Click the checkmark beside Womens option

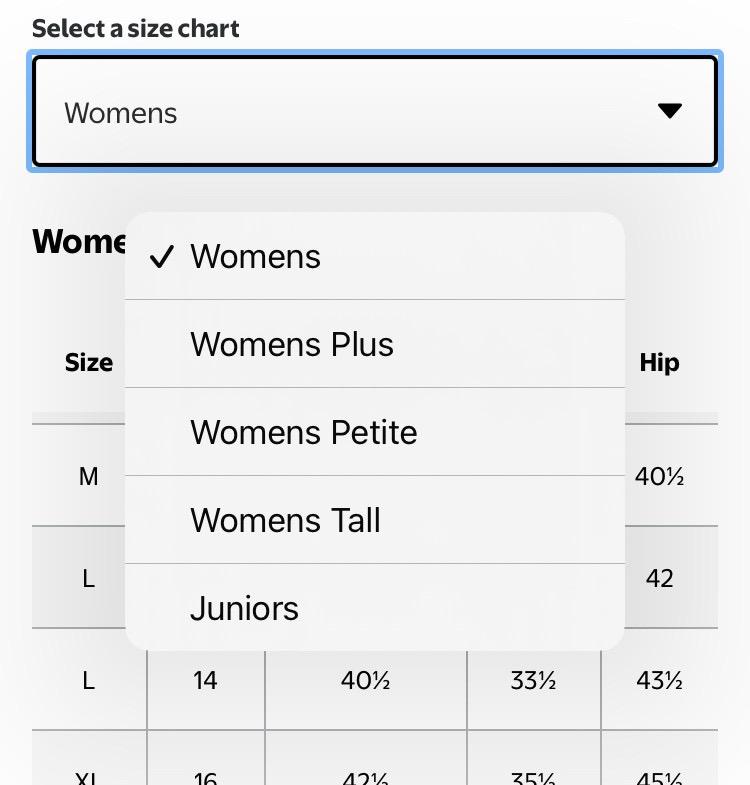(x=160, y=257)
